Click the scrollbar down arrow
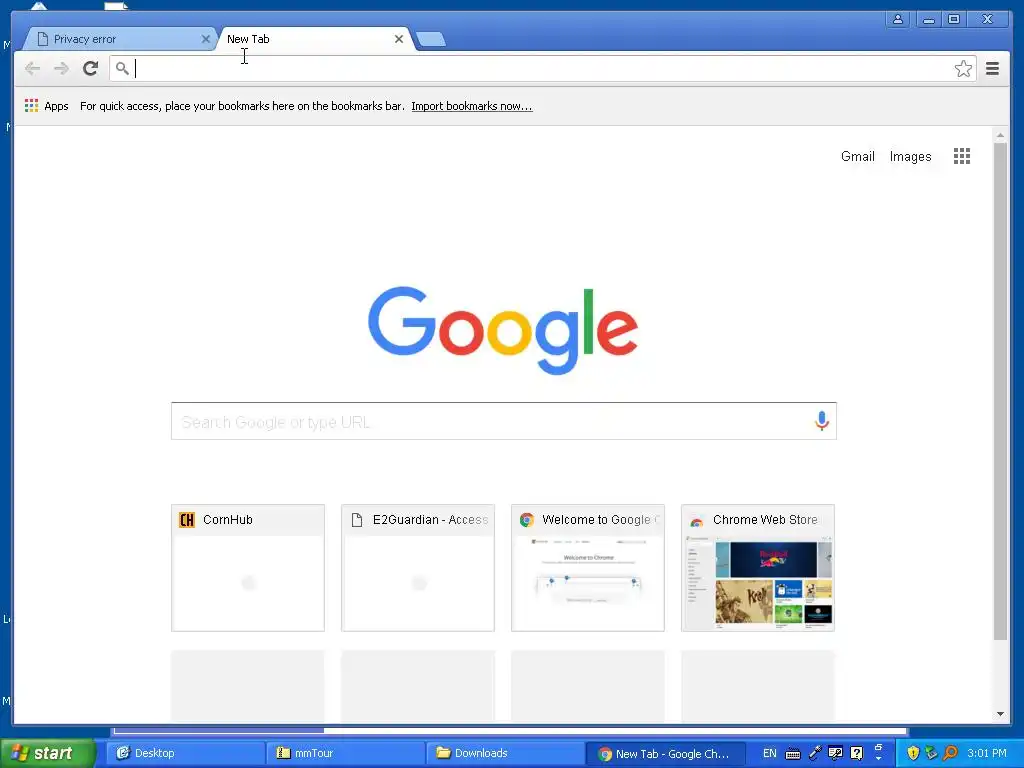1024x768 pixels. (1000, 714)
